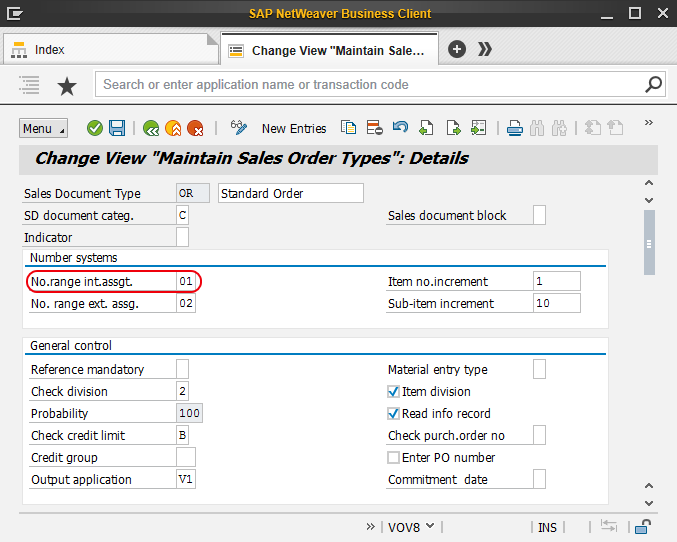Click the window menu icon in title bar
The height and width of the screenshot is (542, 677).
tap(15, 13)
